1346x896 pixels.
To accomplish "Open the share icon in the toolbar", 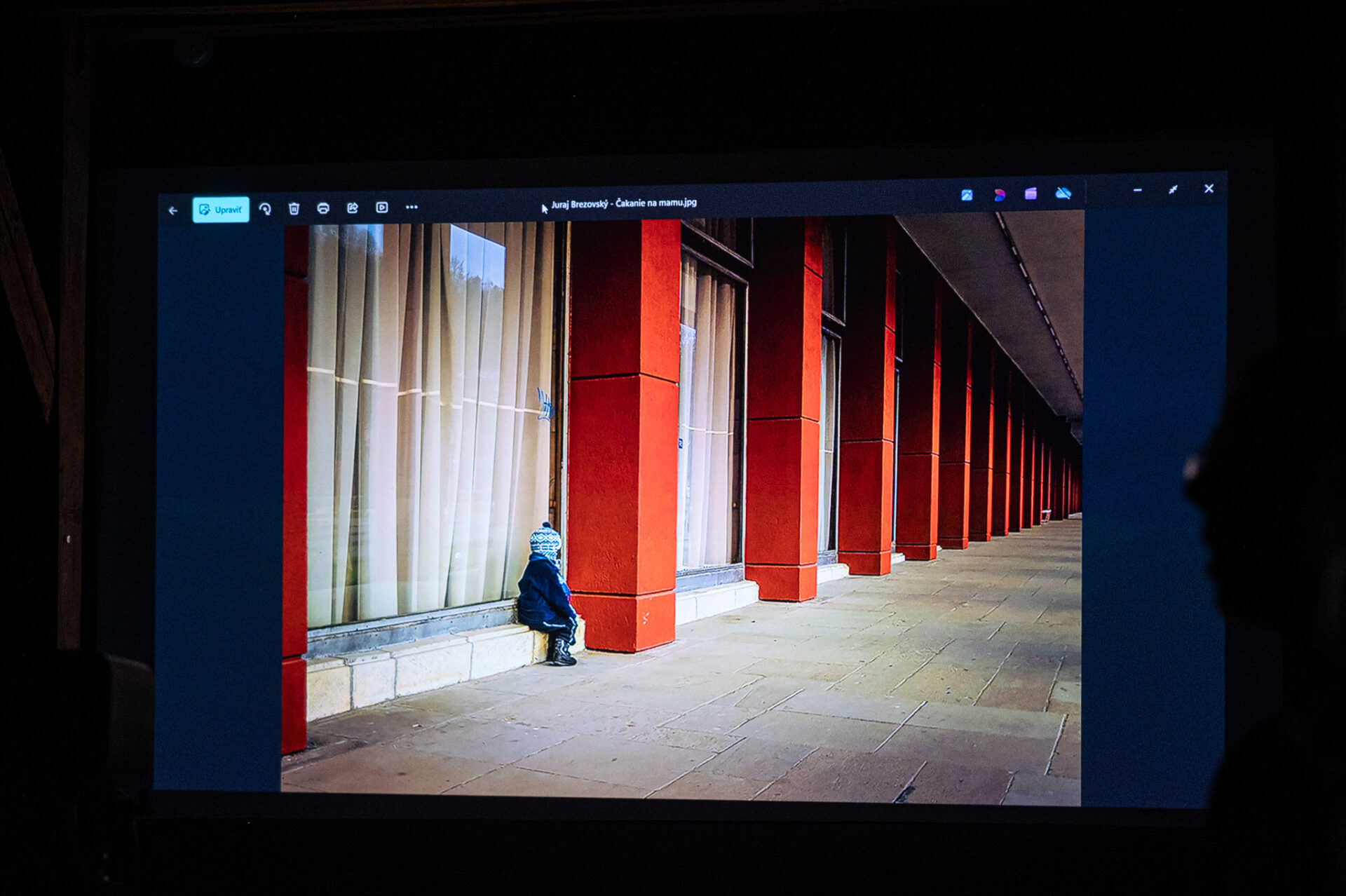I will (353, 208).
